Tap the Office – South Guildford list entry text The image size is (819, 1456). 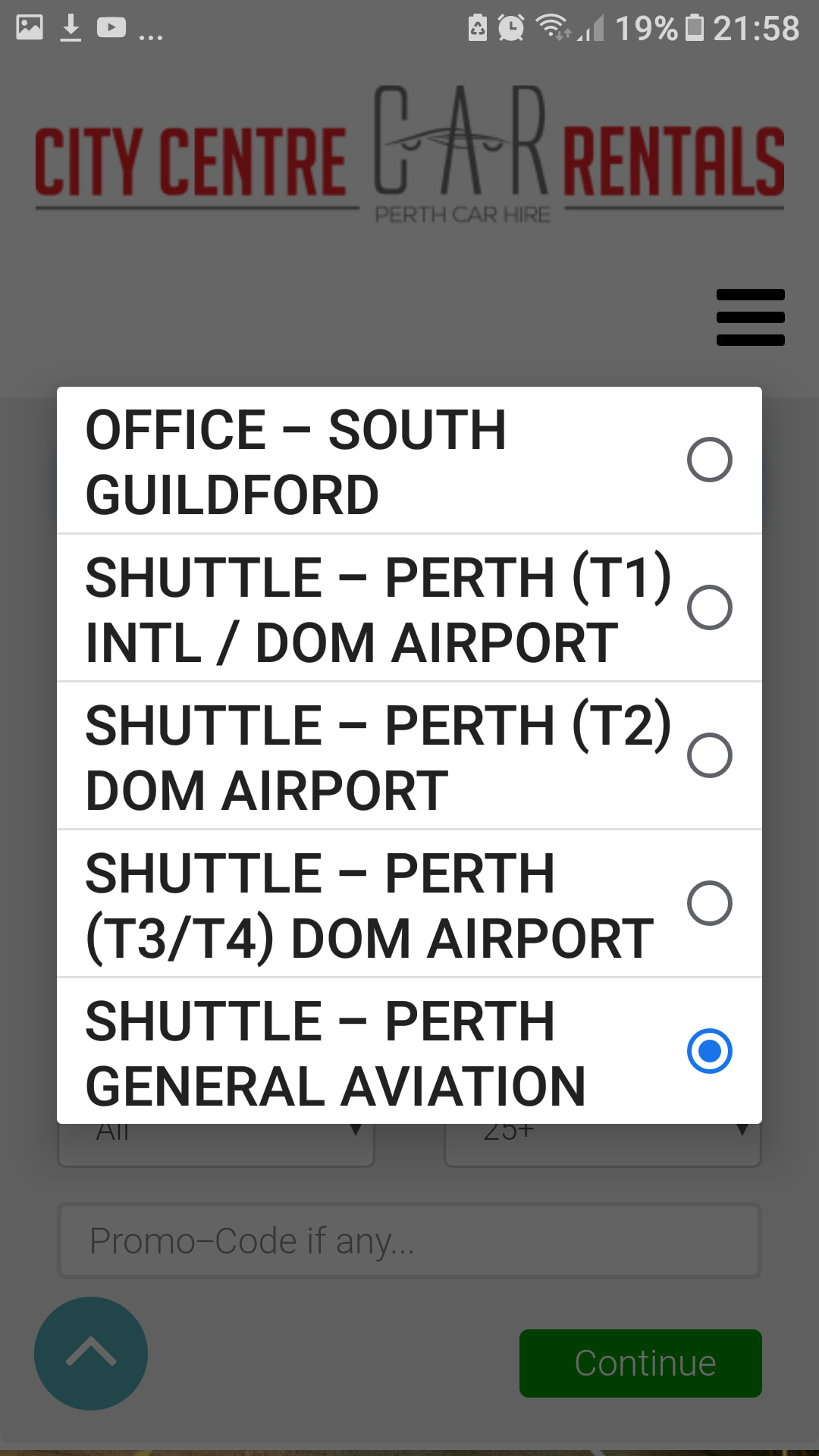(296, 462)
